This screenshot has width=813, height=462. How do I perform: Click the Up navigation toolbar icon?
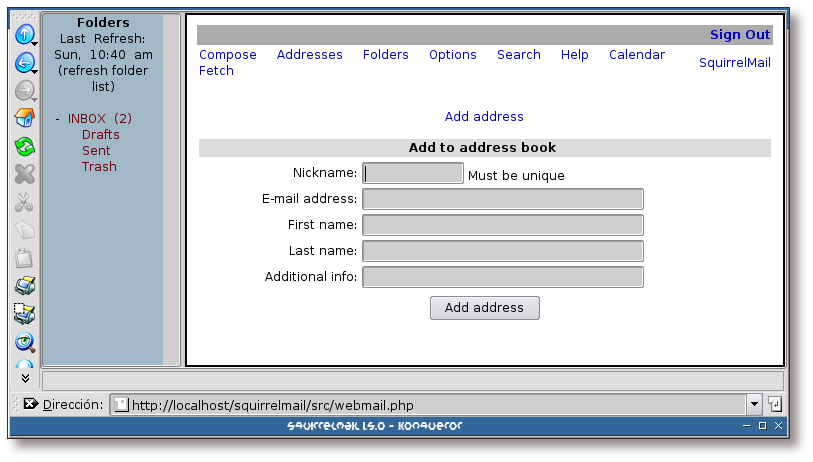24,35
